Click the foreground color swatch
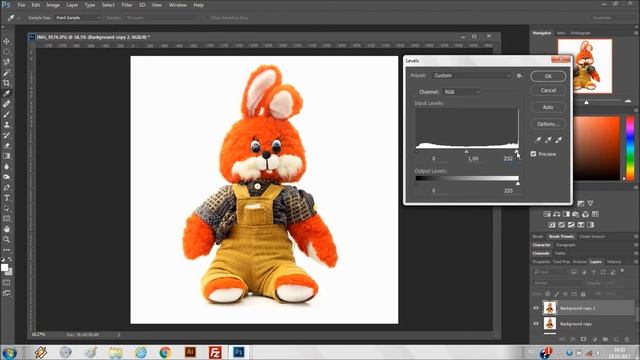Image resolution: width=640 pixels, height=360 pixels. [x=4, y=268]
